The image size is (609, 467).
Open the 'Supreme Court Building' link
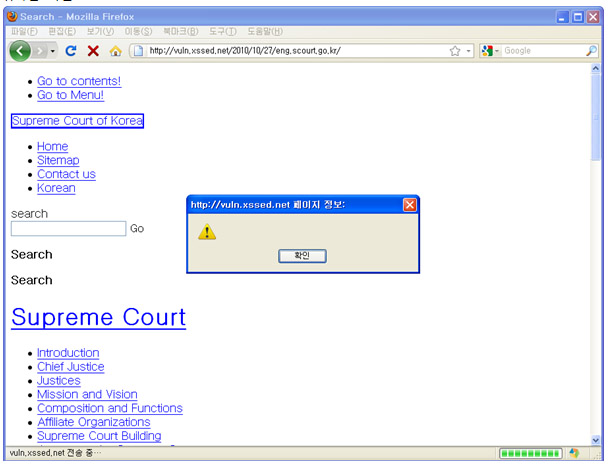99,436
